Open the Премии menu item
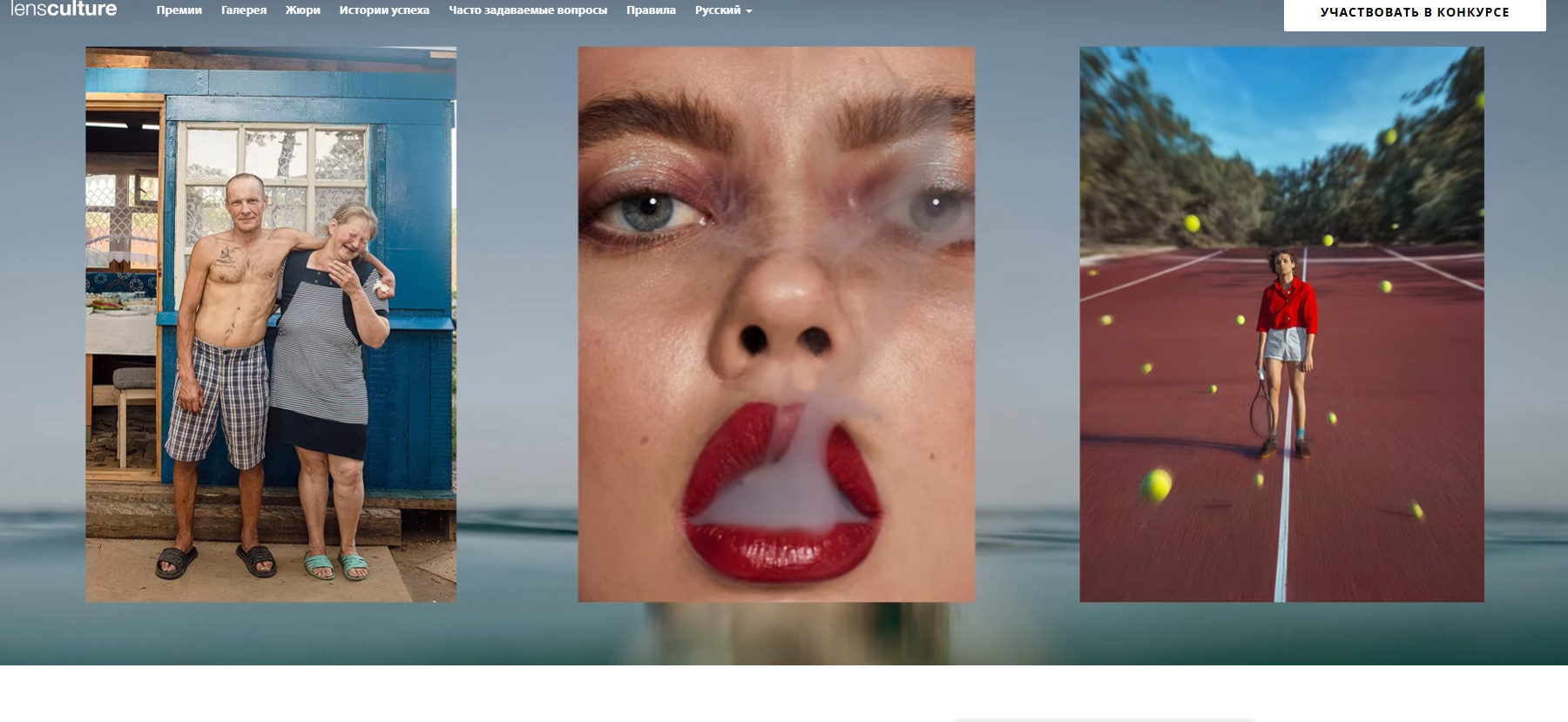Image resolution: width=1568 pixels, height=722 pixels. [179, 10]
